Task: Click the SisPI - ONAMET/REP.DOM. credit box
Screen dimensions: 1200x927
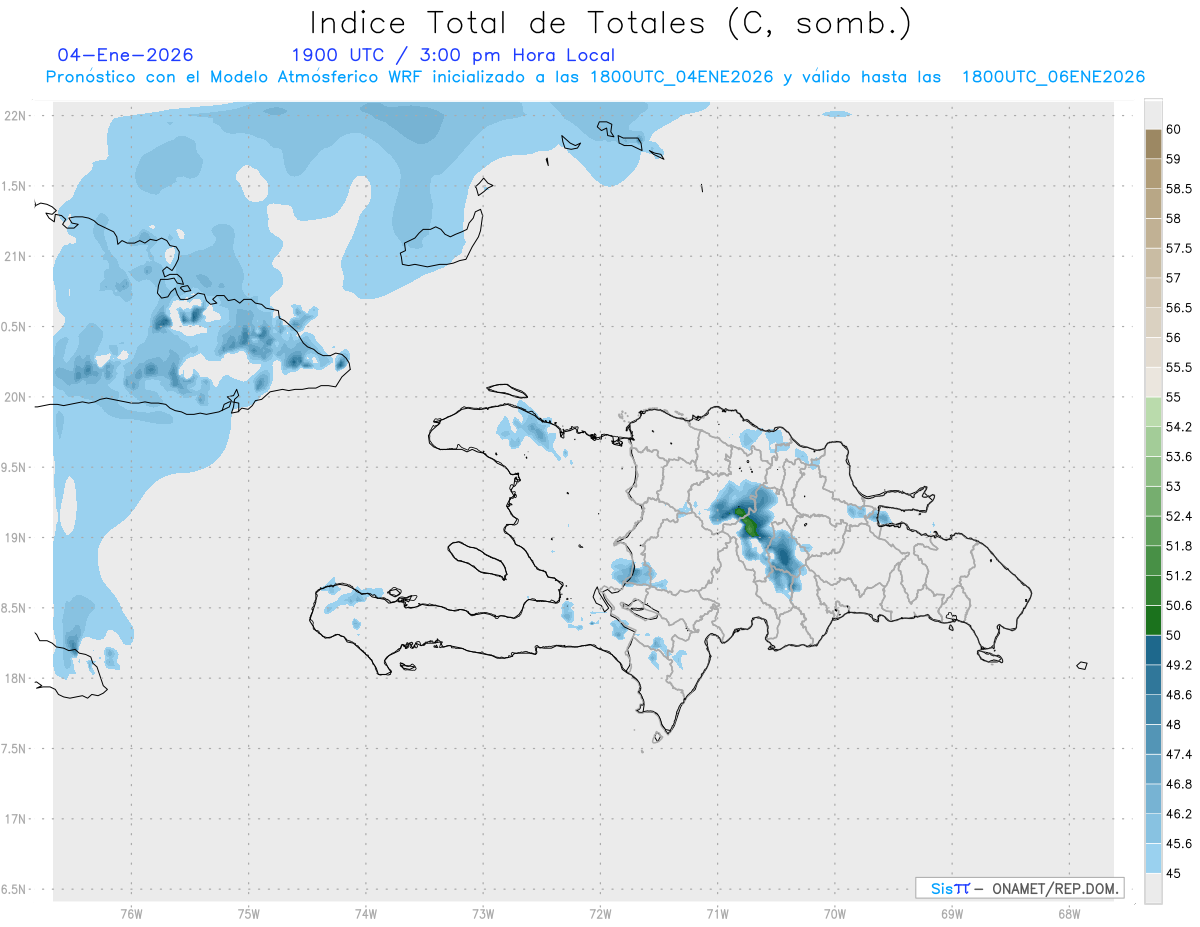Action: pos(1019,888)
